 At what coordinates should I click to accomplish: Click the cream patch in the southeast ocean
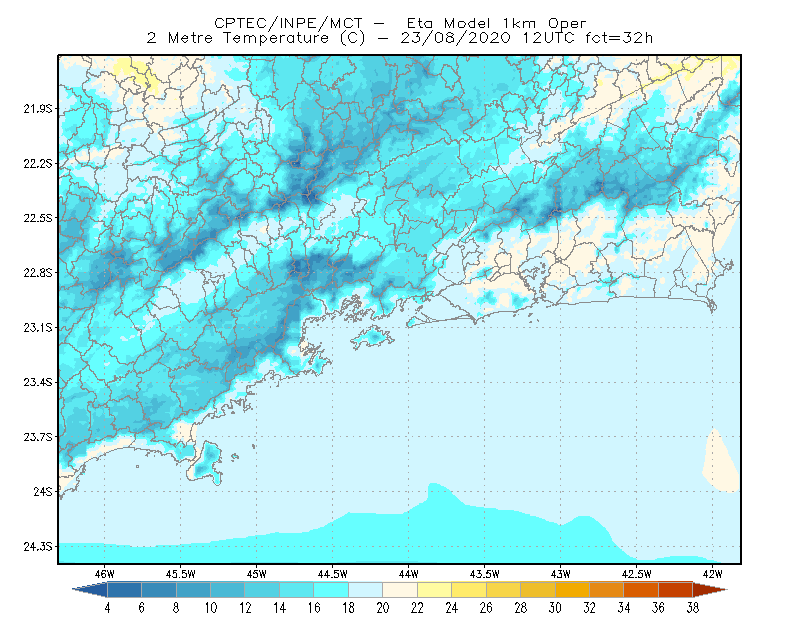(720, 463)
